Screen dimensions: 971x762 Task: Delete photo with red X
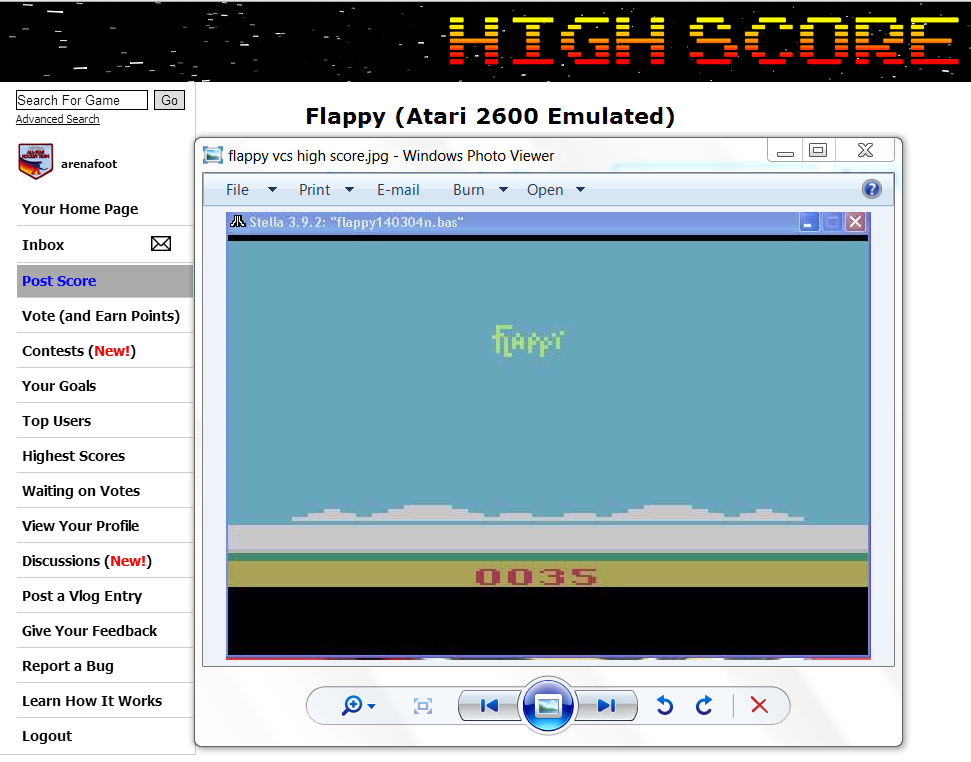(759, 706)
